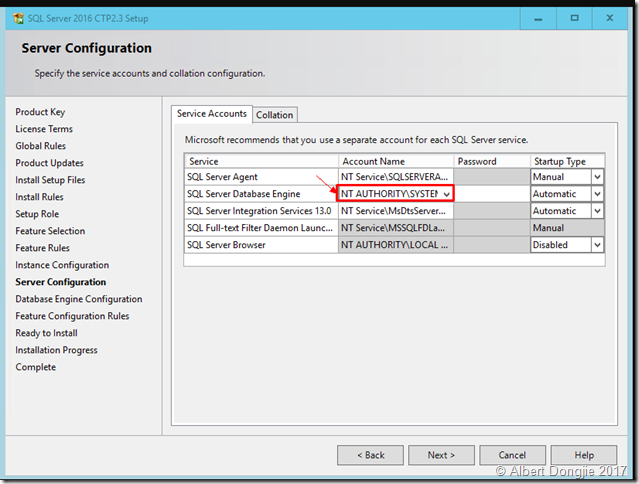The width and height of the screenshot is (639, 484).
Task: Open the Help button
Action: click(x=584, y=455)
